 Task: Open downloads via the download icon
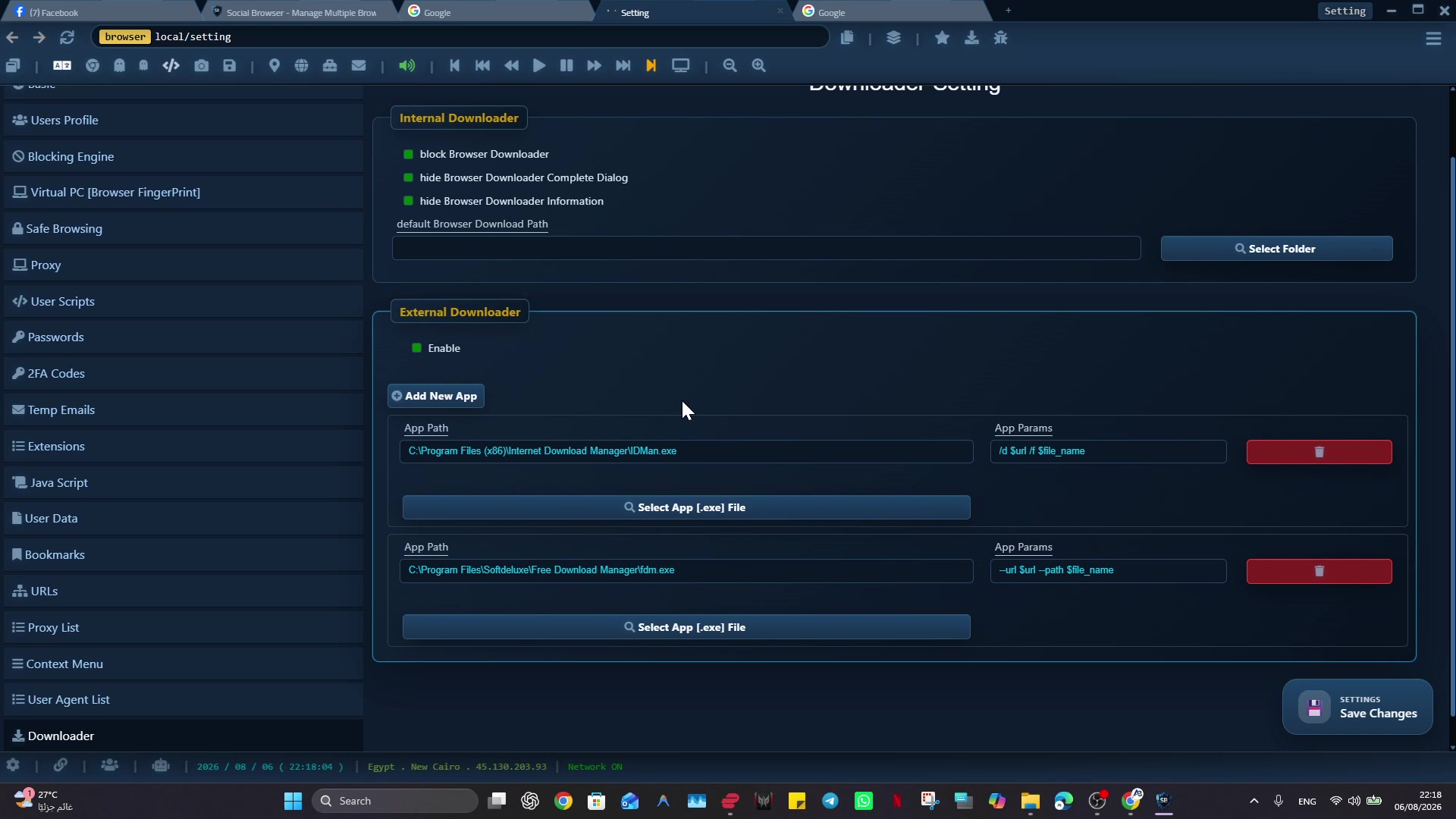pyautogui.click(x=971, y=38)
